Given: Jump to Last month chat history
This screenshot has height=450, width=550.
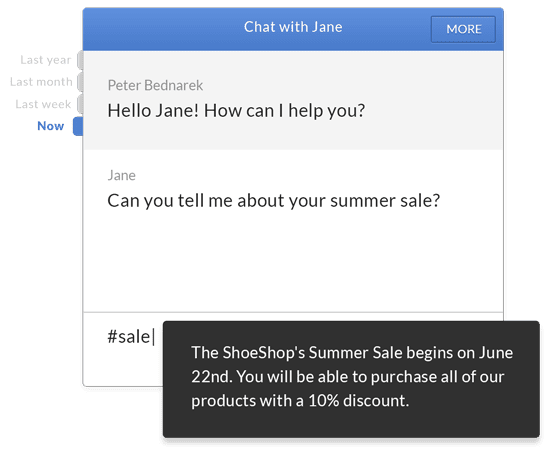Looking at the screenshot, I should pyautogui.click(x=41, y=82).
